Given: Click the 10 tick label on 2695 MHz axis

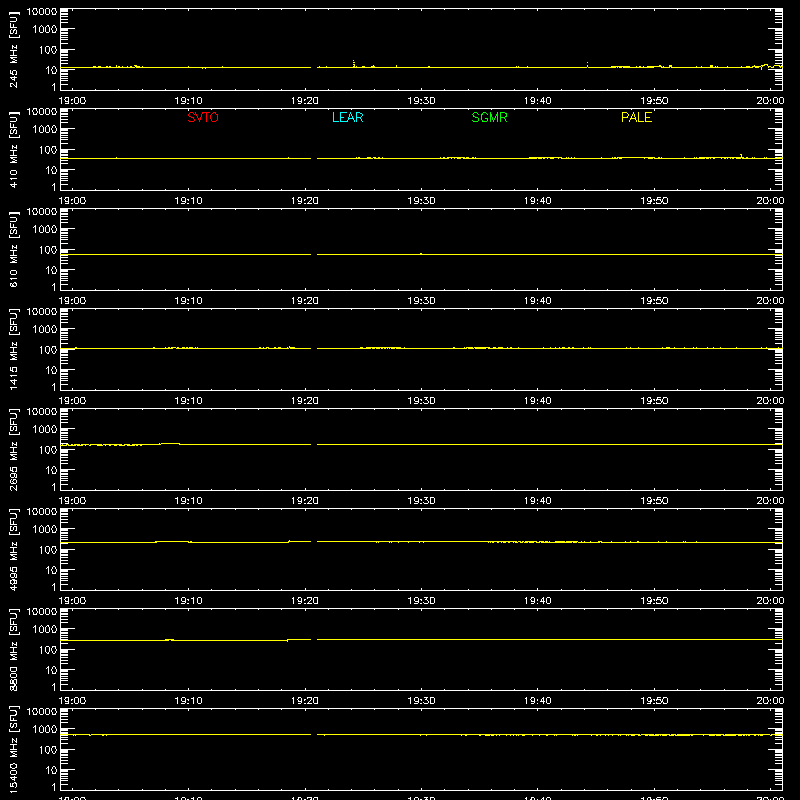Looking at the screenshot, I should pyautogui.click(x=51, y=470).
